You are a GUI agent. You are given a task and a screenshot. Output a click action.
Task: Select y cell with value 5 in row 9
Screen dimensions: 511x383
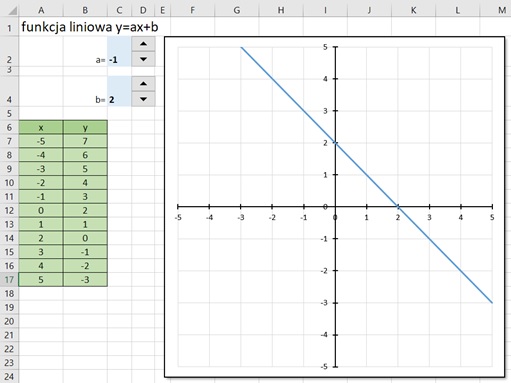click(x=85, y=169)
